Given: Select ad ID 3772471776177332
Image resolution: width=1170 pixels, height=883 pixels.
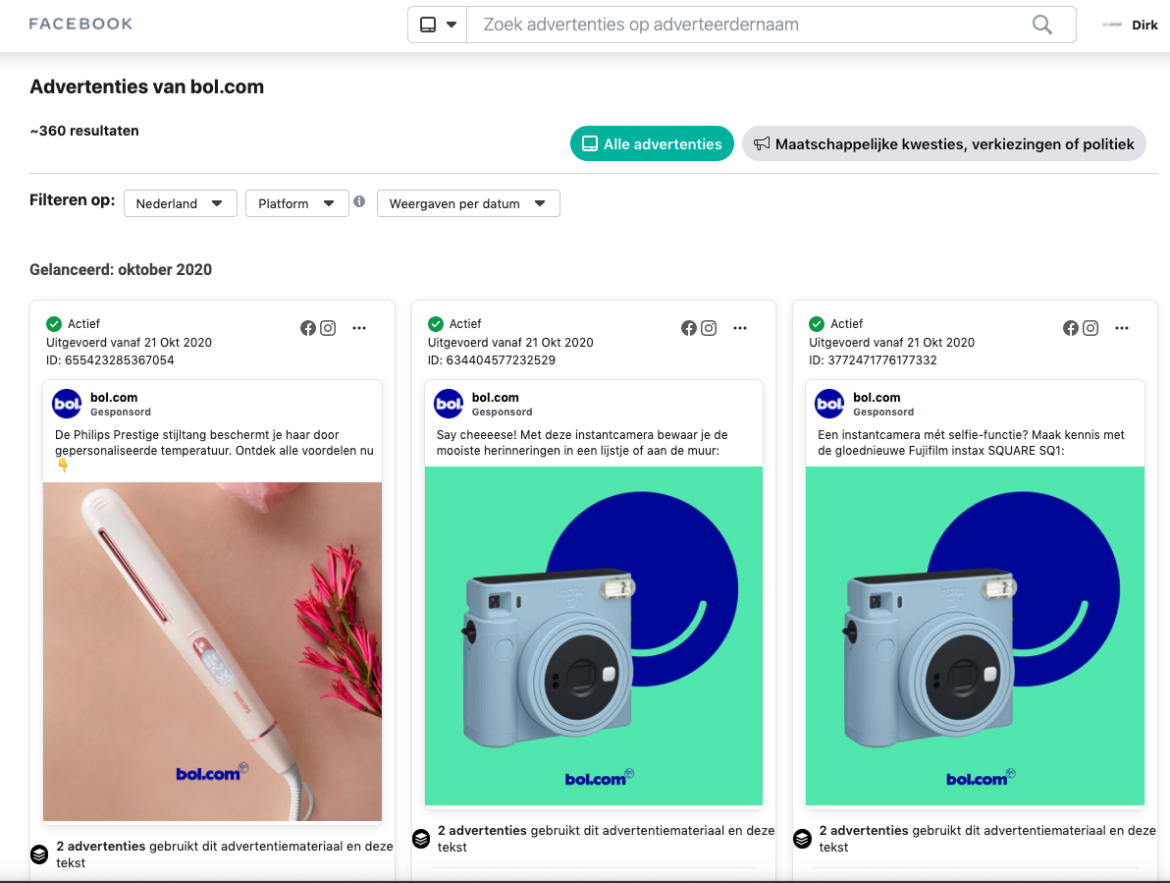Looking at the screenshot, I should pos(872,360).
